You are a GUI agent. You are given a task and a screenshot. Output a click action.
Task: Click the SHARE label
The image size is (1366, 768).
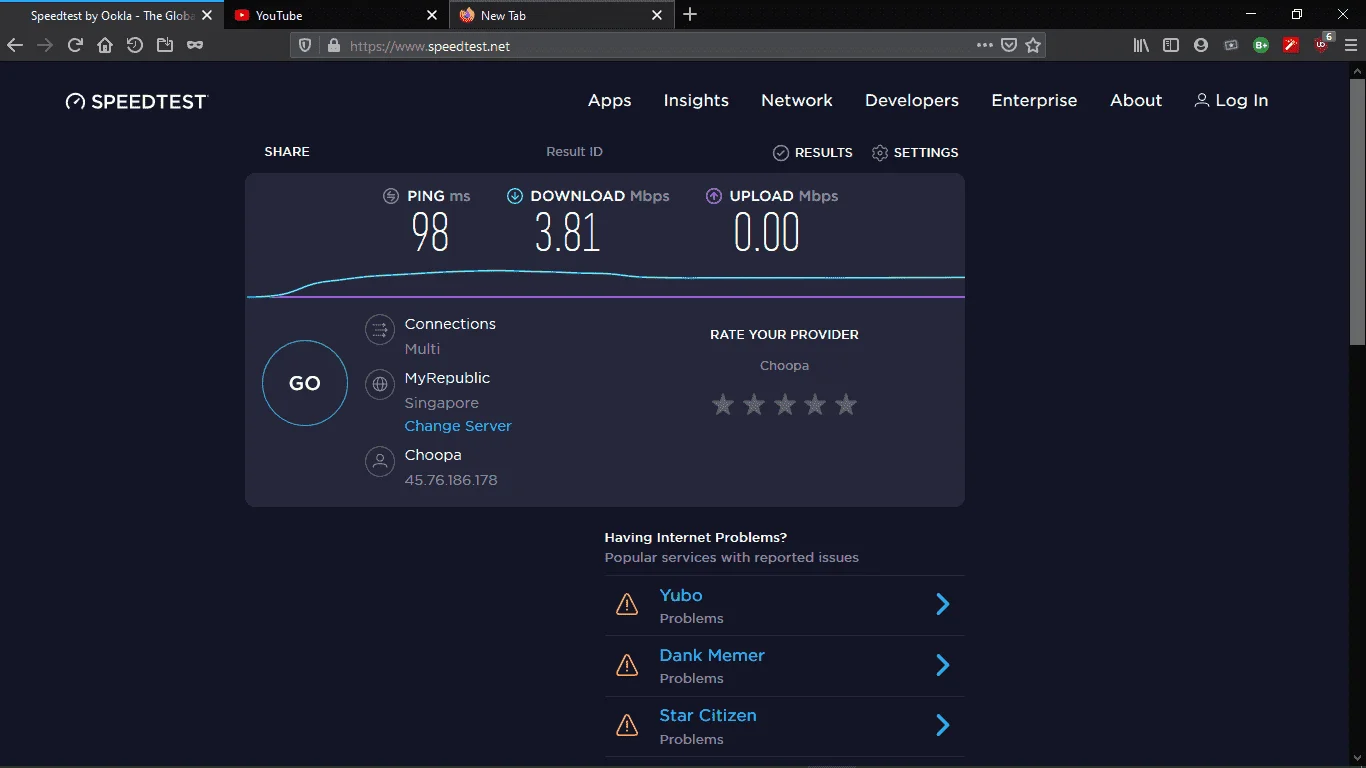287,152
